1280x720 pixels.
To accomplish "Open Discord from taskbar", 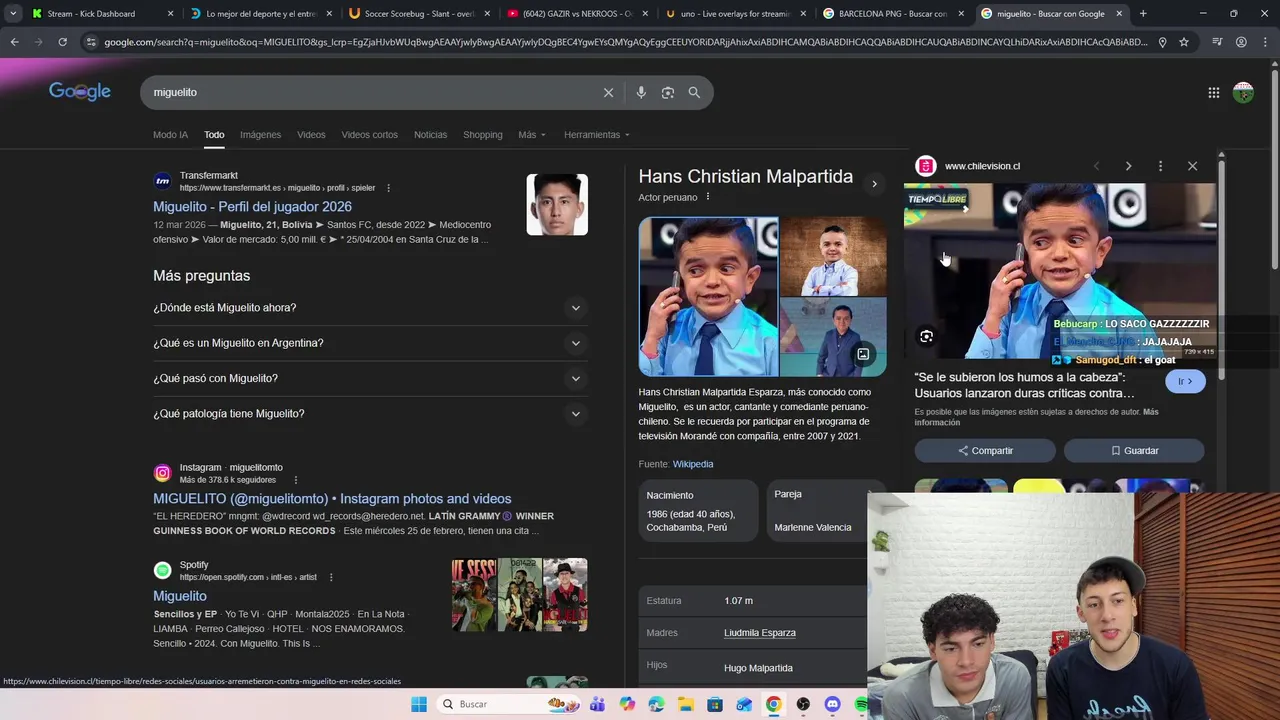I will pos(832,704).
